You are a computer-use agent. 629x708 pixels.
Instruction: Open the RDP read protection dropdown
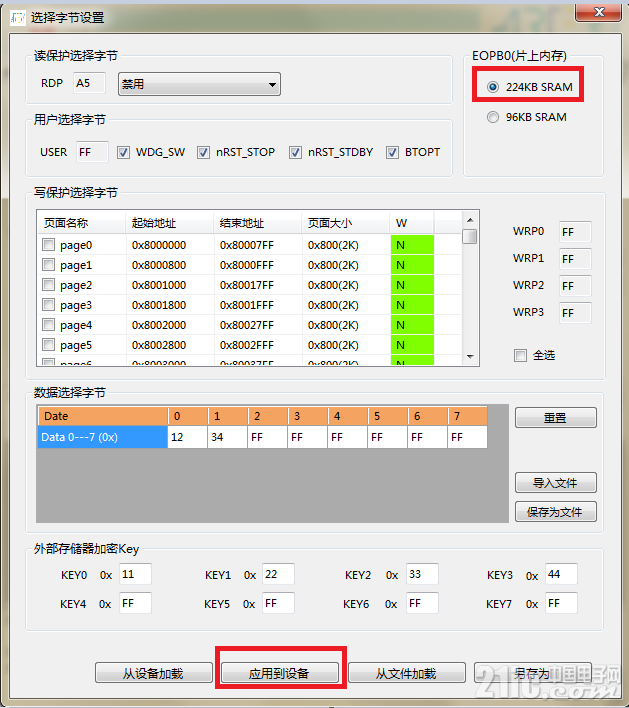[x=199, y=84]
